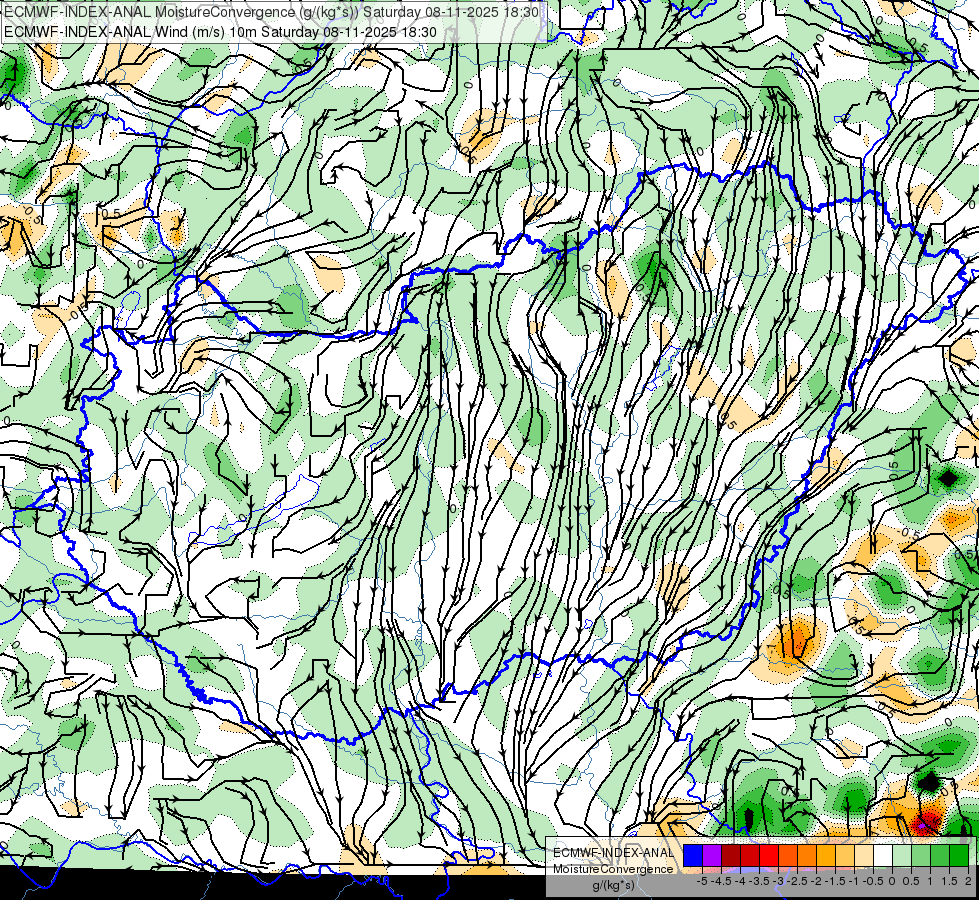Click the '-1' tick label in legend

[854, 881]
